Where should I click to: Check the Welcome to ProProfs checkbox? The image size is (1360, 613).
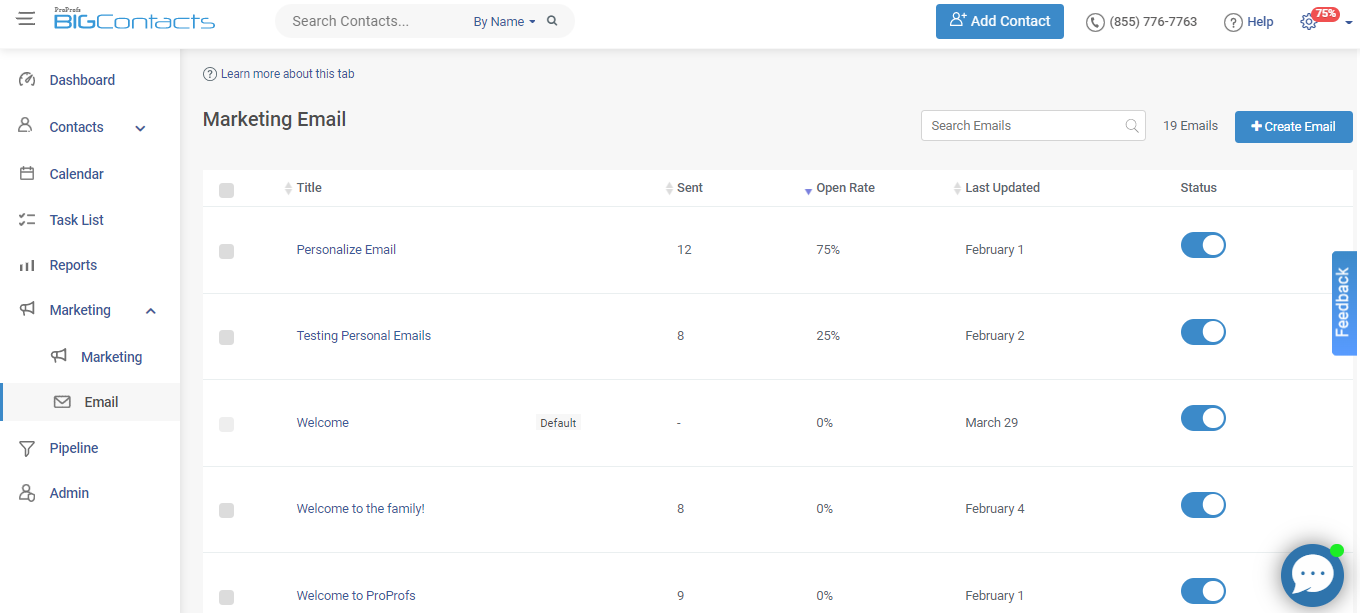tap(226, 597)
